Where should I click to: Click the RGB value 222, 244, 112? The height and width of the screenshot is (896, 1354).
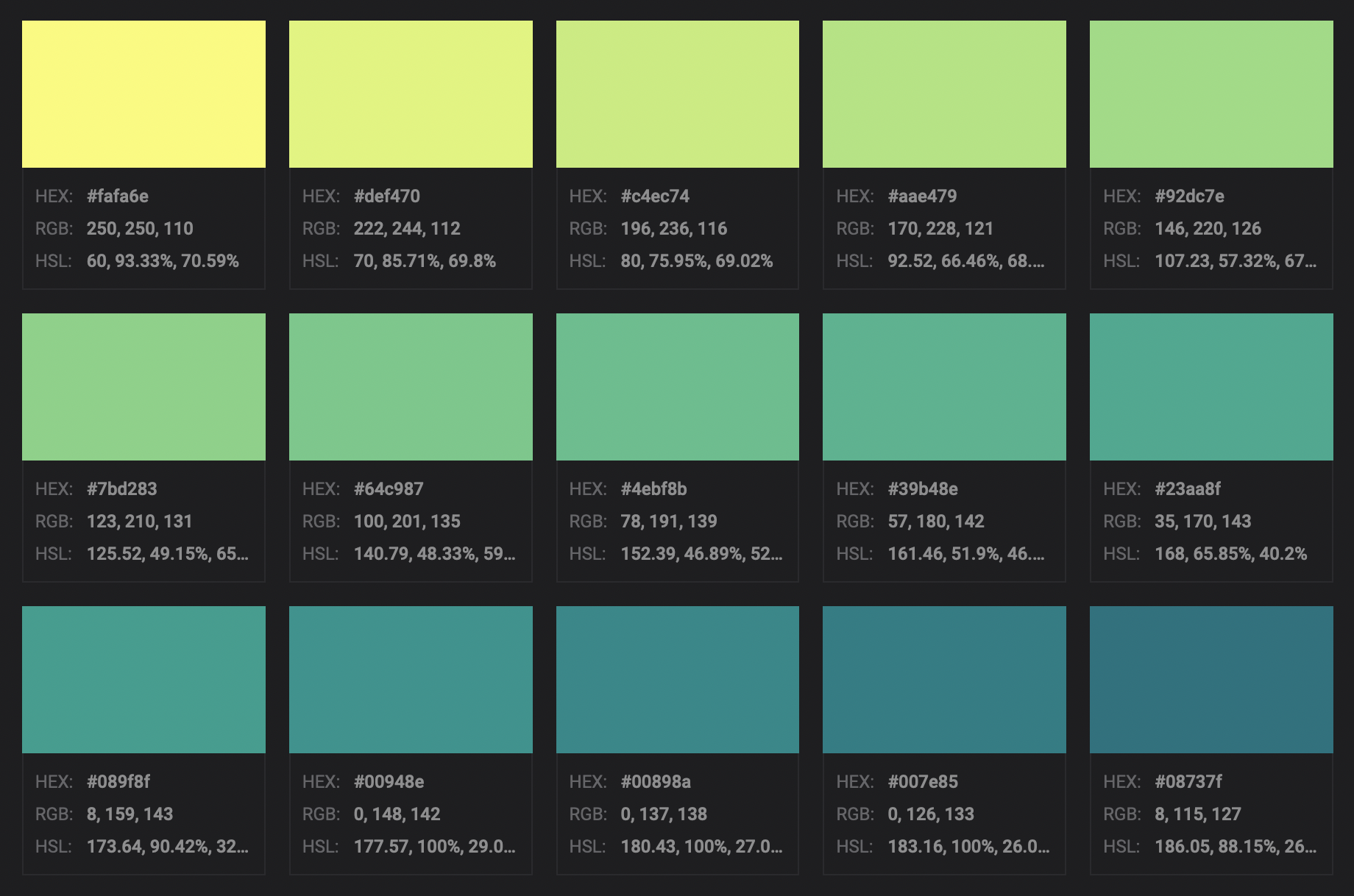(407, 229)
